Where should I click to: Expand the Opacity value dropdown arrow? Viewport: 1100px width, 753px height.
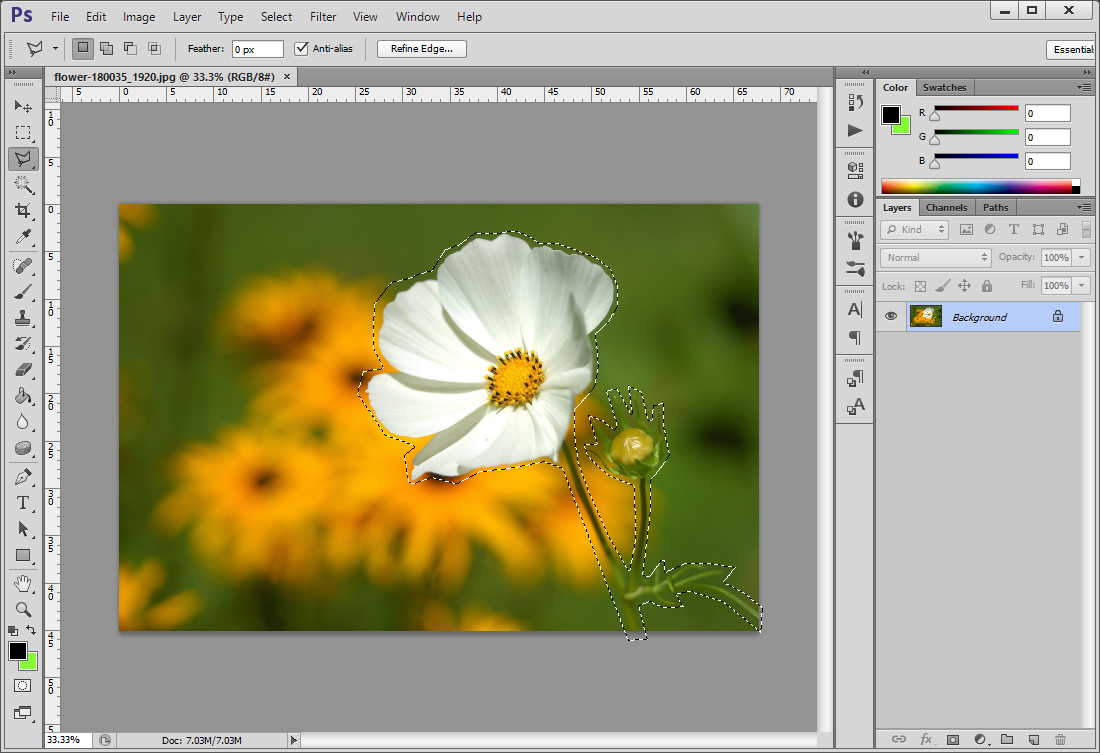pyautogui.click(x=1081, y=257)
